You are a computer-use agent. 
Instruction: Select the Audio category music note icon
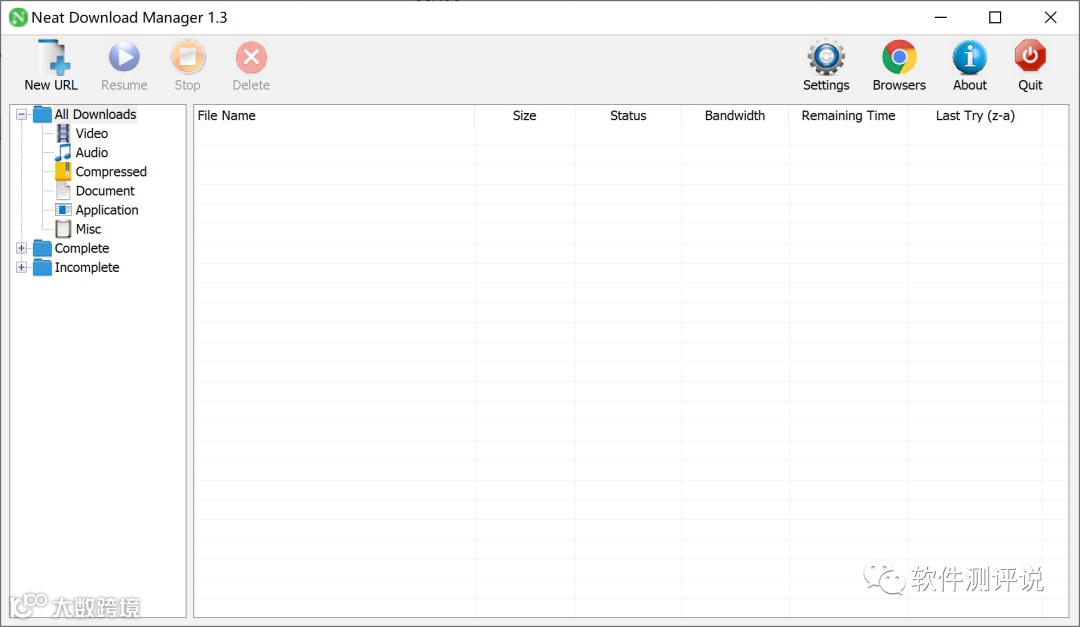pyautogui.click(x=63, y=152)
